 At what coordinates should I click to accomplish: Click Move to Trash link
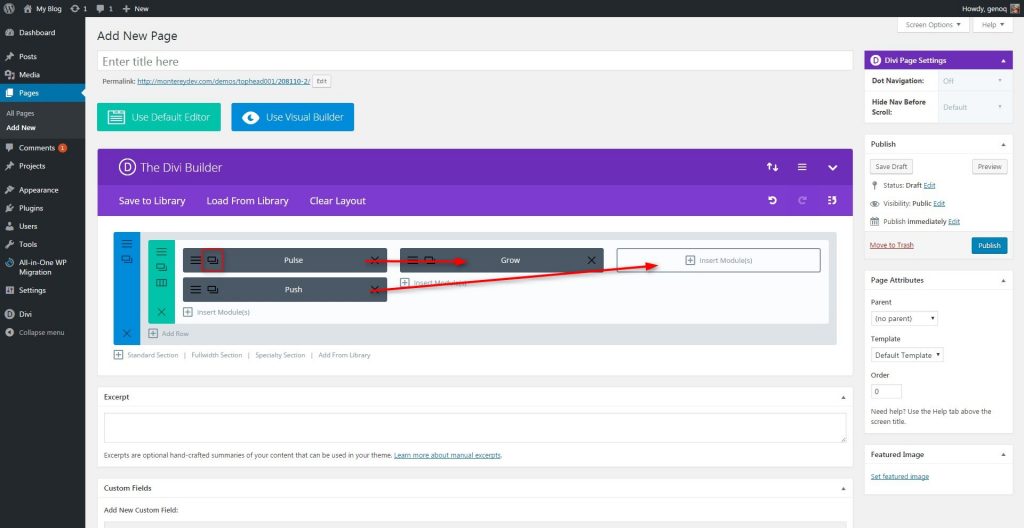891,245
